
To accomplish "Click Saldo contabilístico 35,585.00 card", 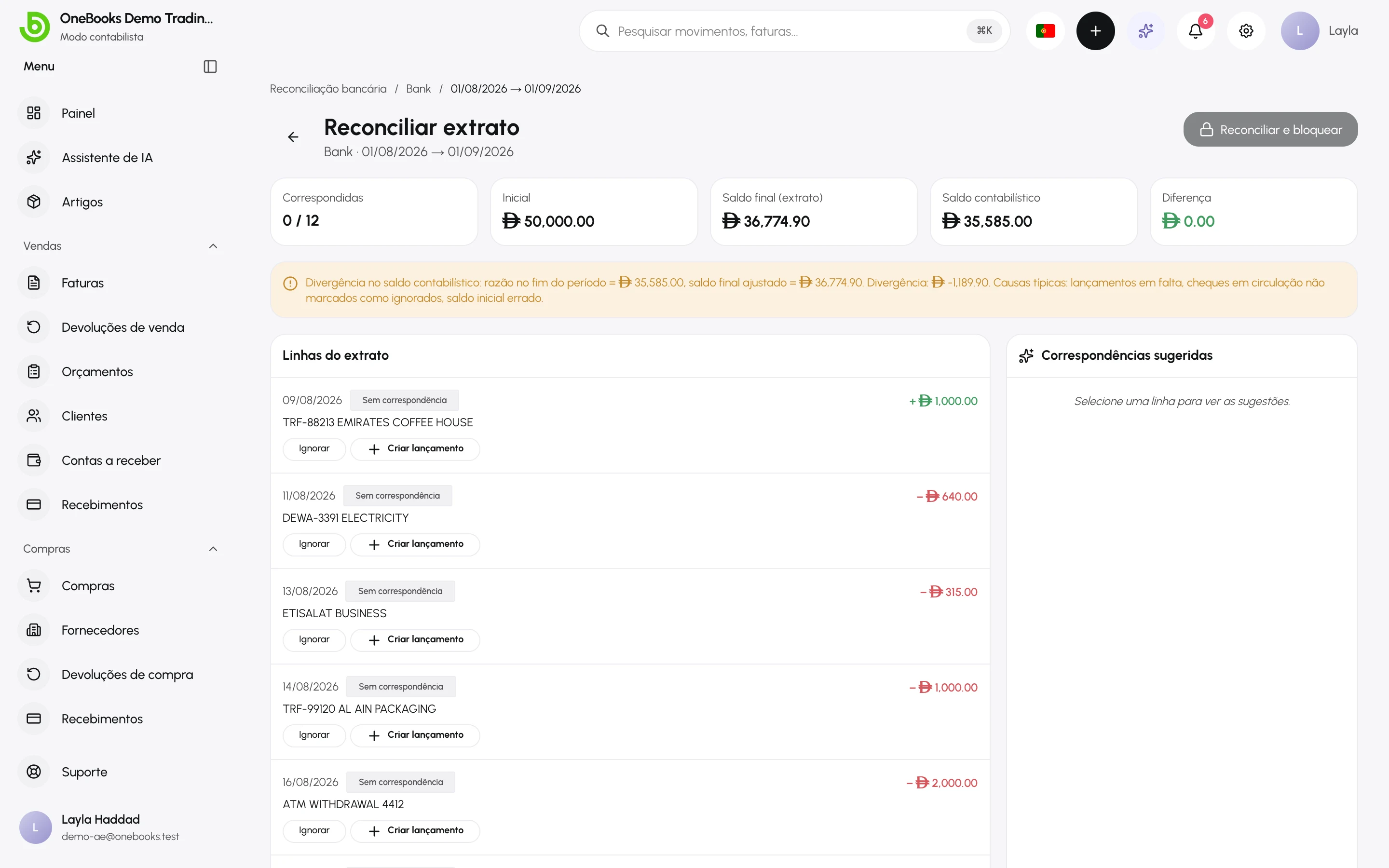I will point(1033,212).
